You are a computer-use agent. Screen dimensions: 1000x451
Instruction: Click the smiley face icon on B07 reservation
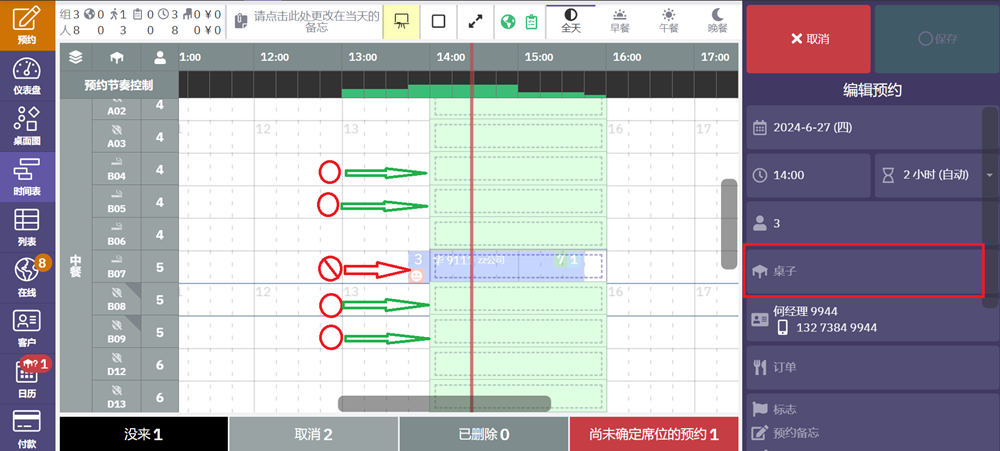(x=416, y=276)
